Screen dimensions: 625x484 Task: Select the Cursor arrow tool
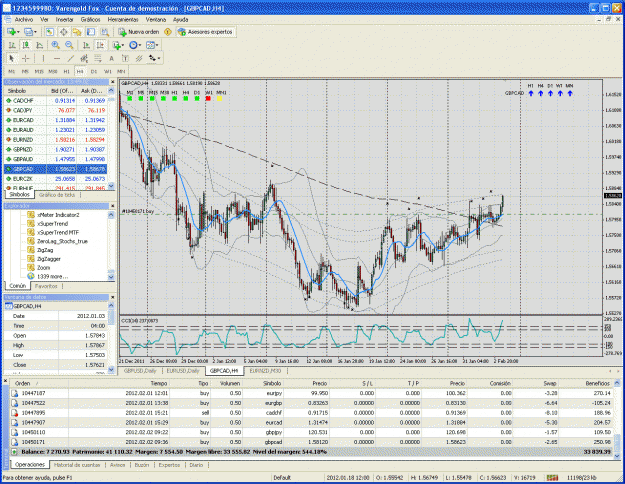pyautogui.click(x=12, y=58)
